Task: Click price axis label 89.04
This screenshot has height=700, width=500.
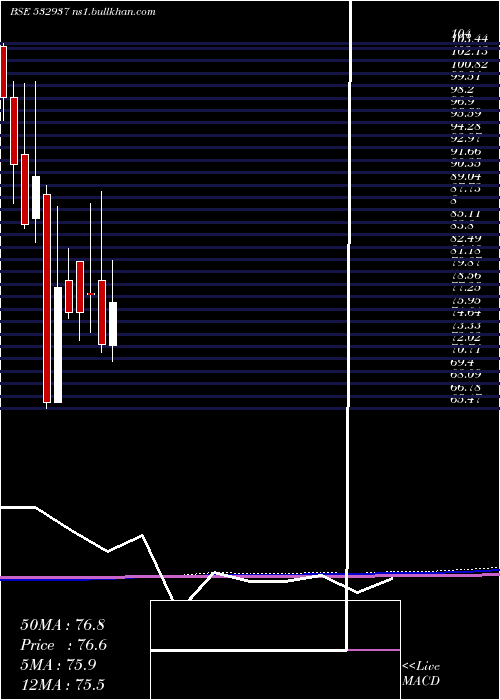Action: coord(467,177)
